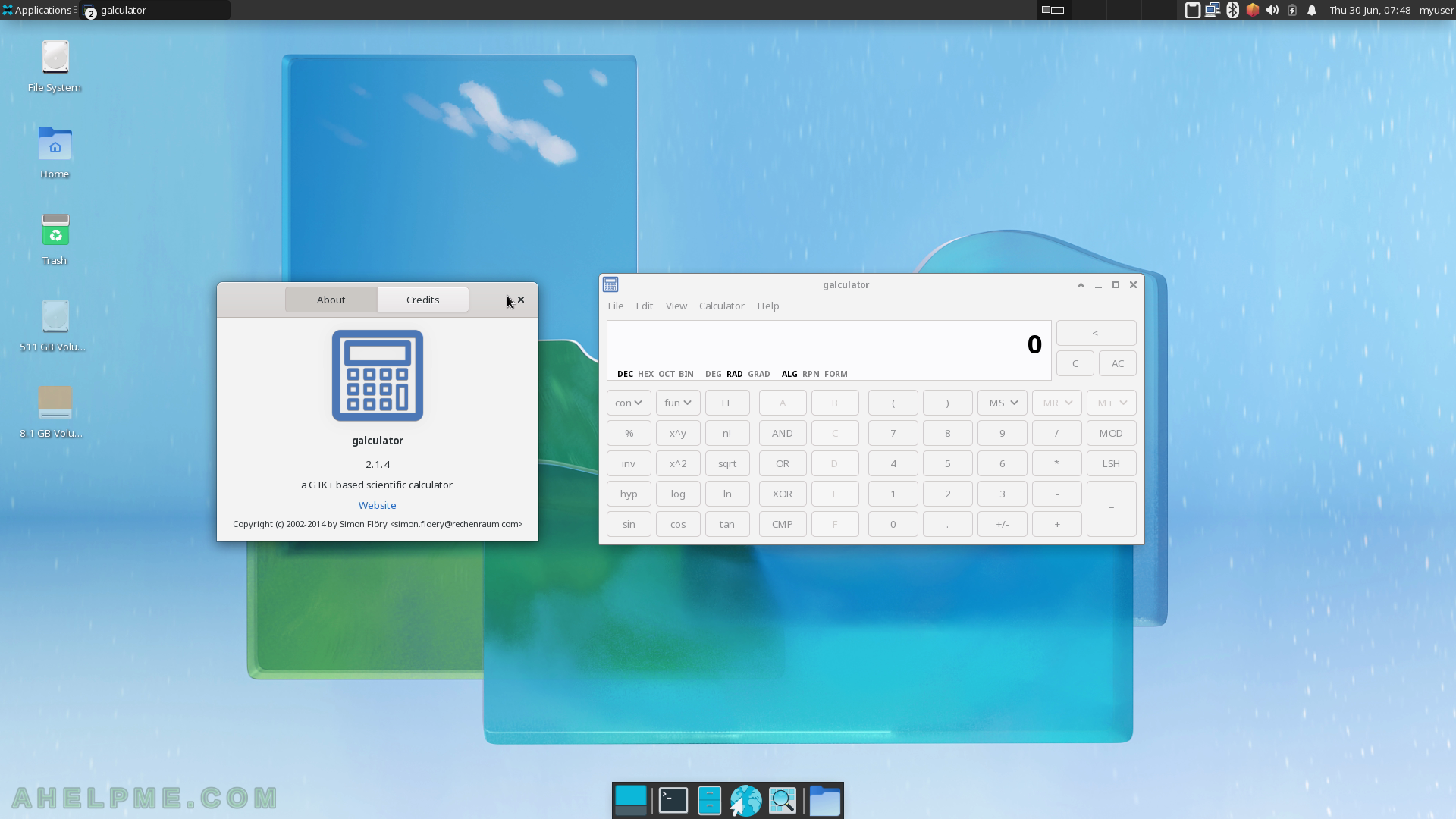This screenshot has height=819, width=1456.
Task: Open the notifications bell icon
Action: (1312, 10)
